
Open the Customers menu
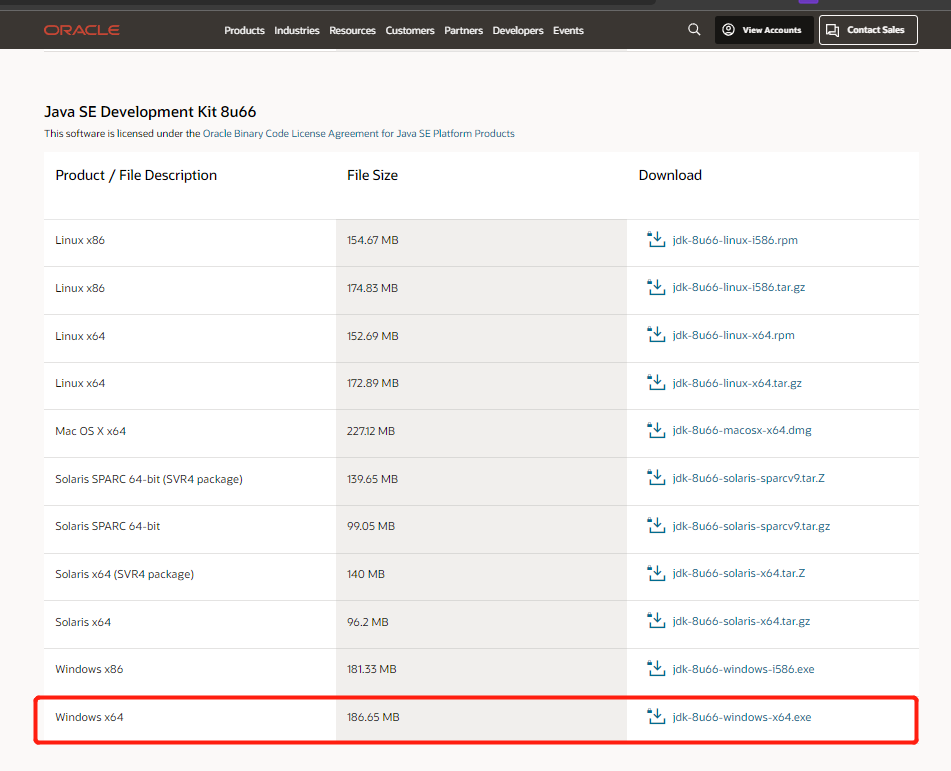click(410, 30)
